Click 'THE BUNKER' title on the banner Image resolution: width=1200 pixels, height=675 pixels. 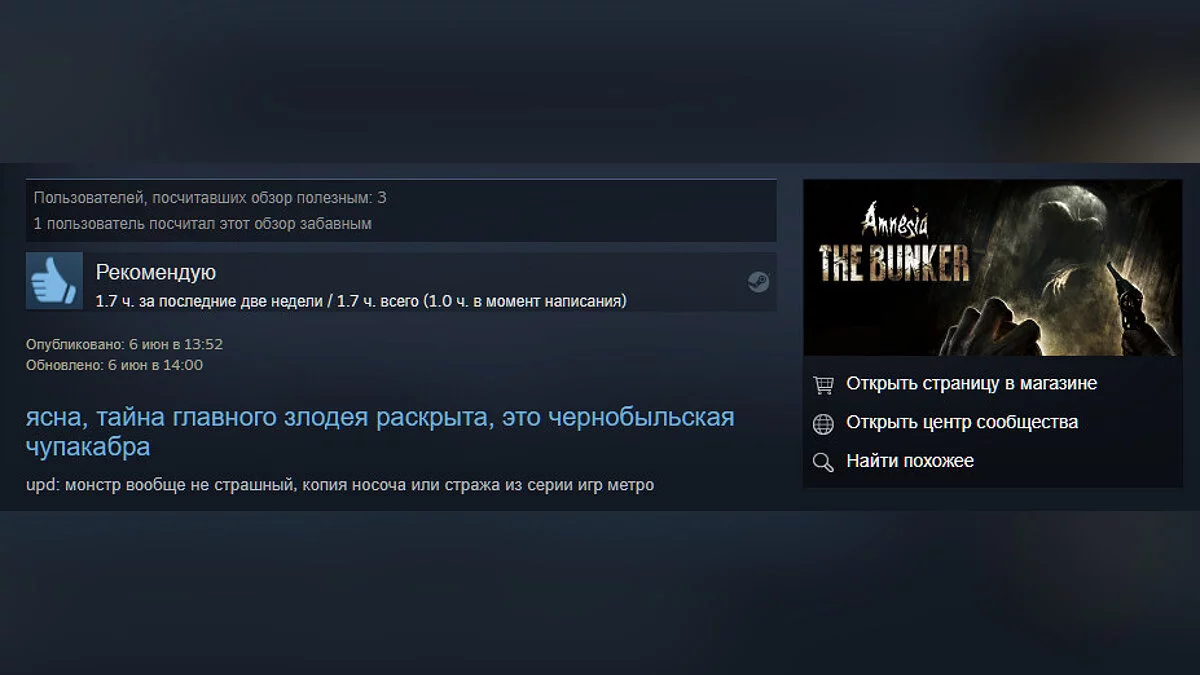894,262
